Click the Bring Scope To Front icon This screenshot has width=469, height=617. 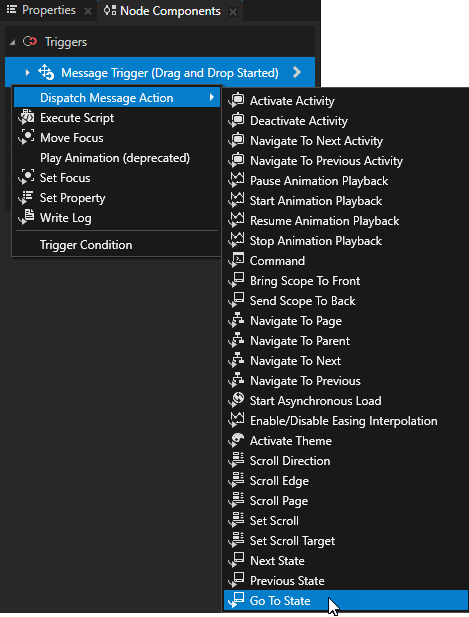(237, 281)
